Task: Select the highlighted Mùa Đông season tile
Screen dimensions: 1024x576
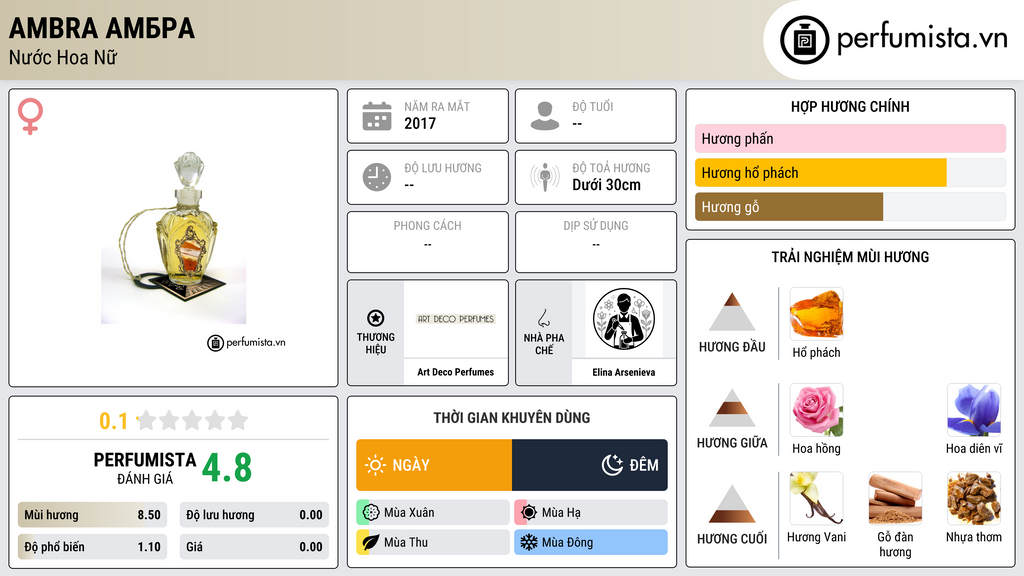Action: 591,542
